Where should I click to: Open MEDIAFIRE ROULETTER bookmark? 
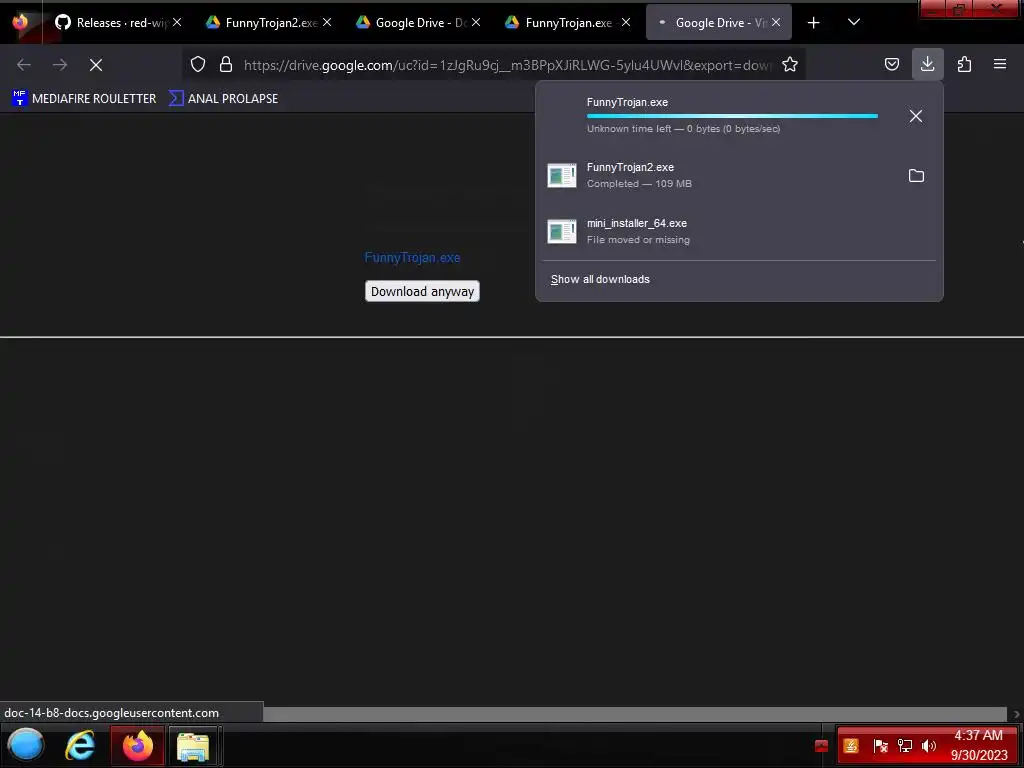[x=84, y=99]
